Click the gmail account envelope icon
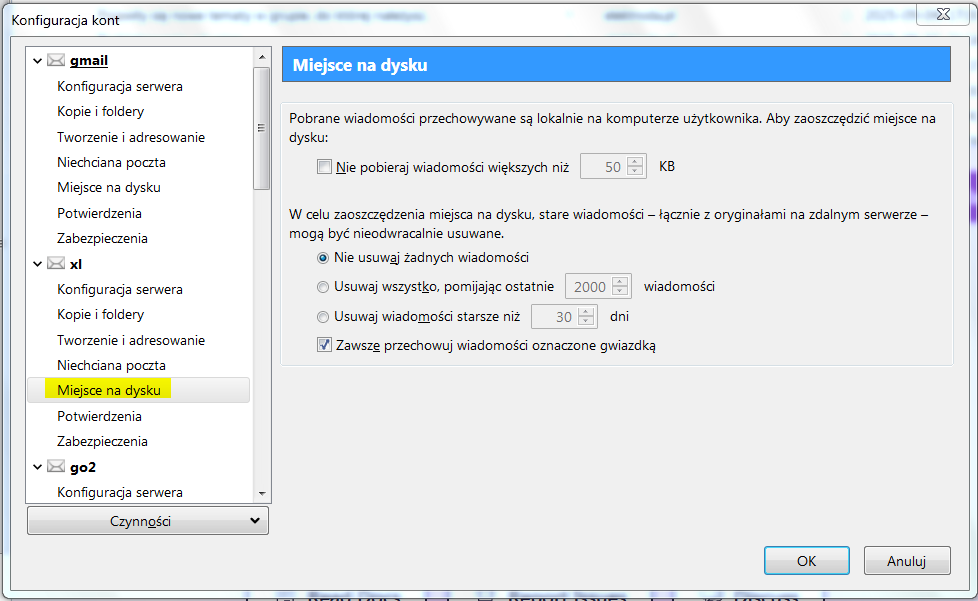 coord(56,60)
